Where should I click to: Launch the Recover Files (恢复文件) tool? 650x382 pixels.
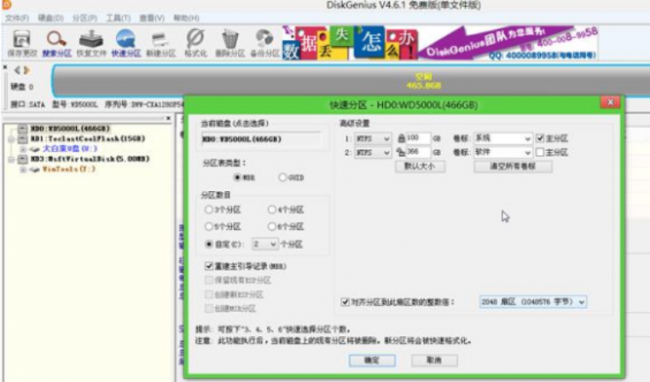(x=91, y=43)
